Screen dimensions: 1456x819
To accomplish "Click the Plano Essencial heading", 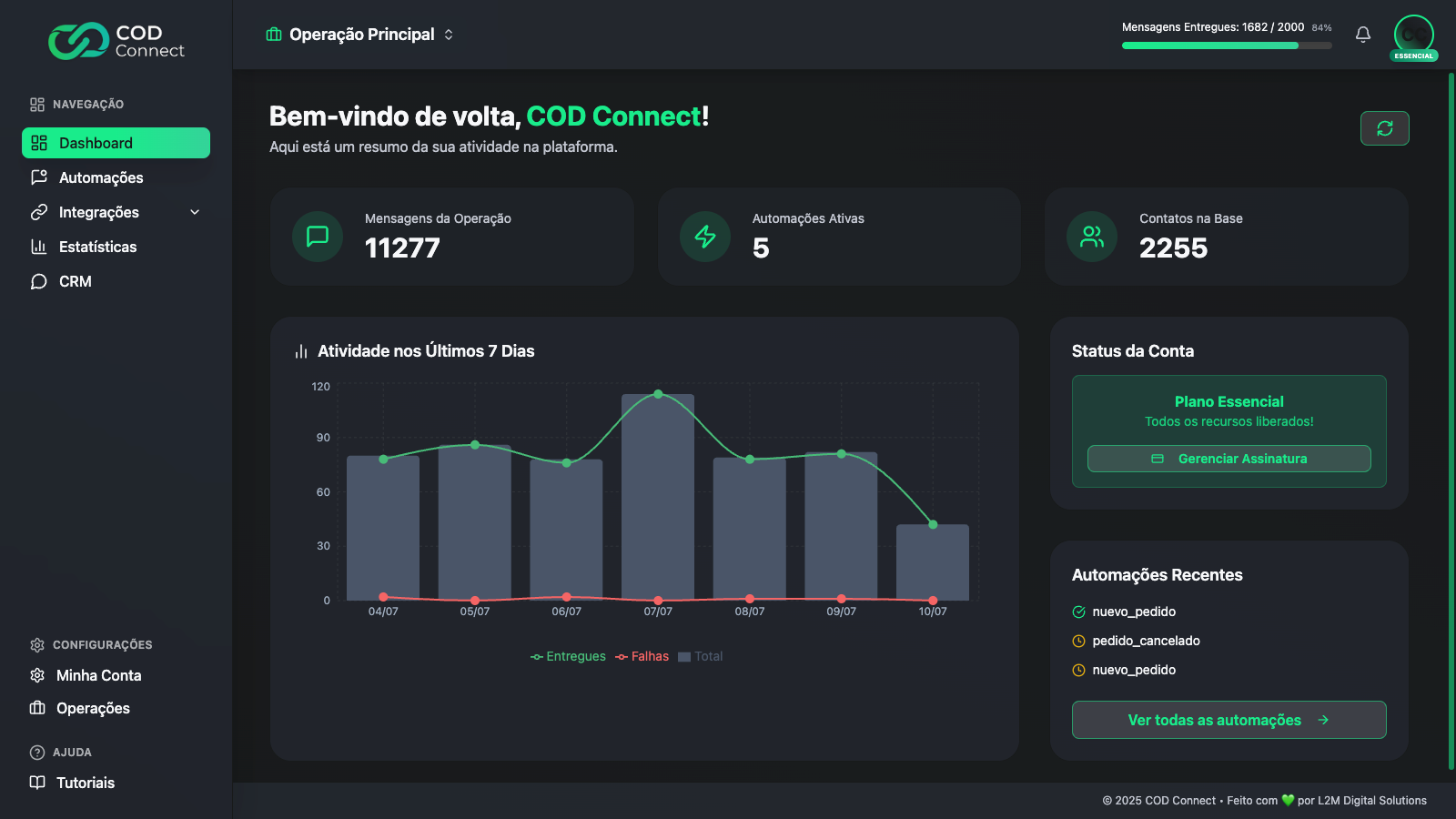I will tap(1229, 401).
